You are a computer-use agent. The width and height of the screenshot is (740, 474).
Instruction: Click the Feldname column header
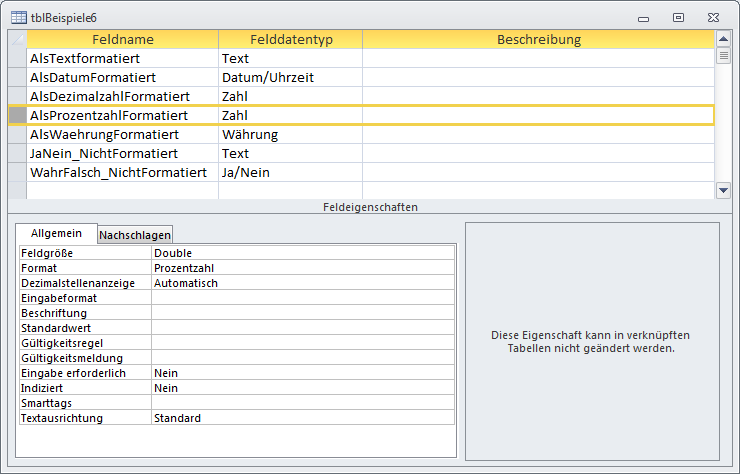click(122, 39)
